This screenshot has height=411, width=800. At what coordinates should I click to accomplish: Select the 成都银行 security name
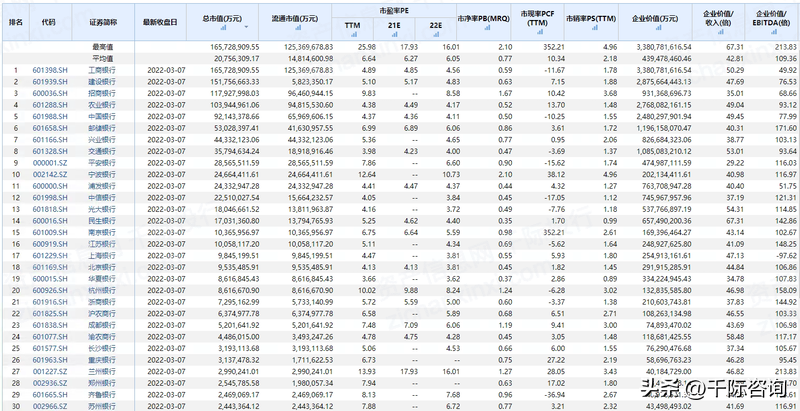coord(102,325)
